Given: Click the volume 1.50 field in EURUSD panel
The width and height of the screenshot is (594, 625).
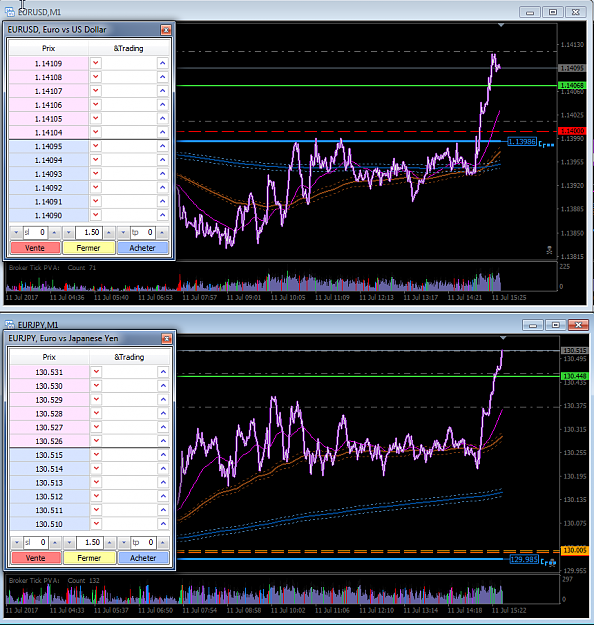Looking at the screenshot, I should (89, 232).
